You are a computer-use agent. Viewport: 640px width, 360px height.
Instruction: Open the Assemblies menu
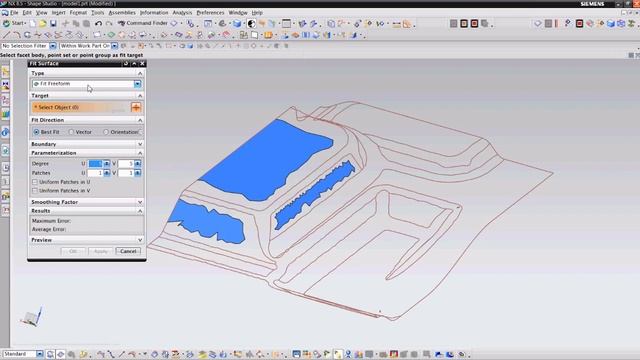click(x=122, y=13)
